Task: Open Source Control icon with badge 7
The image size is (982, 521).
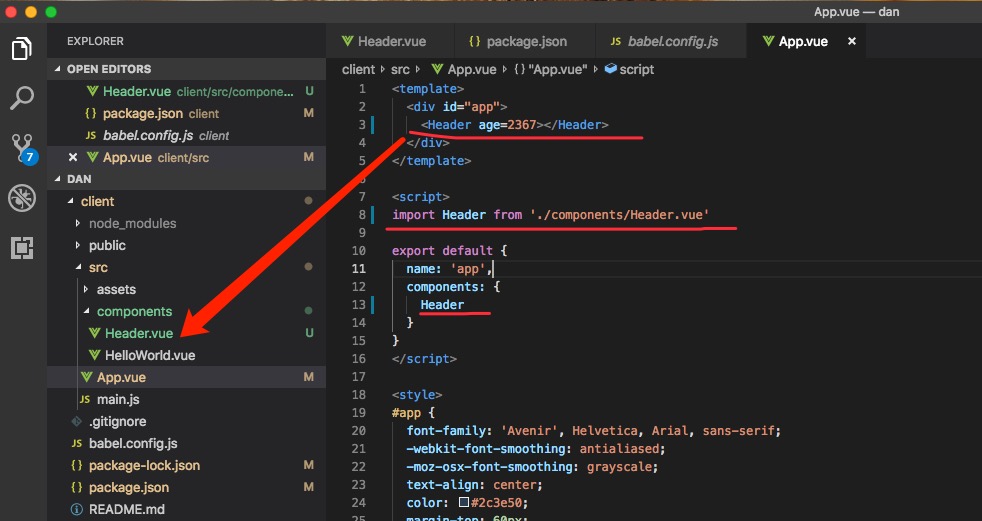Action: (x=24, y=149)
